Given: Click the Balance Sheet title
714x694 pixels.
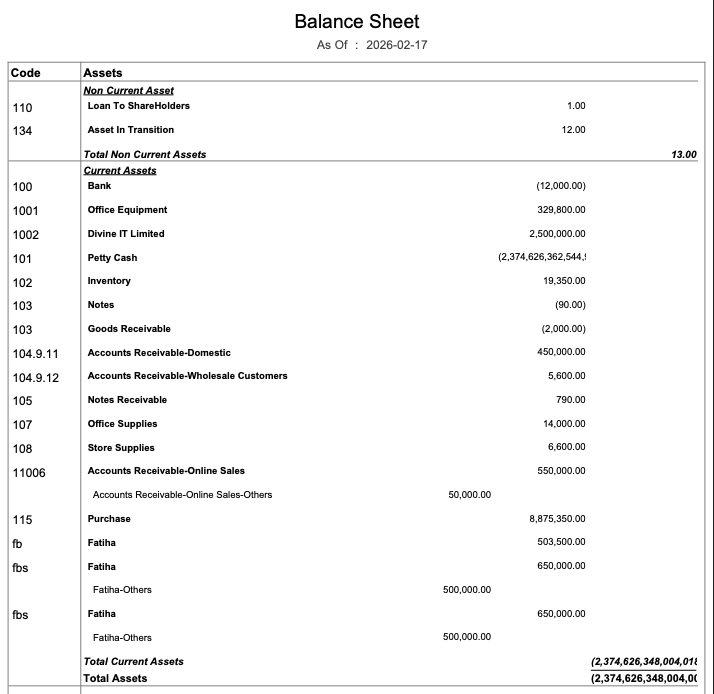Looking at the screenshot, I should 357,21.
